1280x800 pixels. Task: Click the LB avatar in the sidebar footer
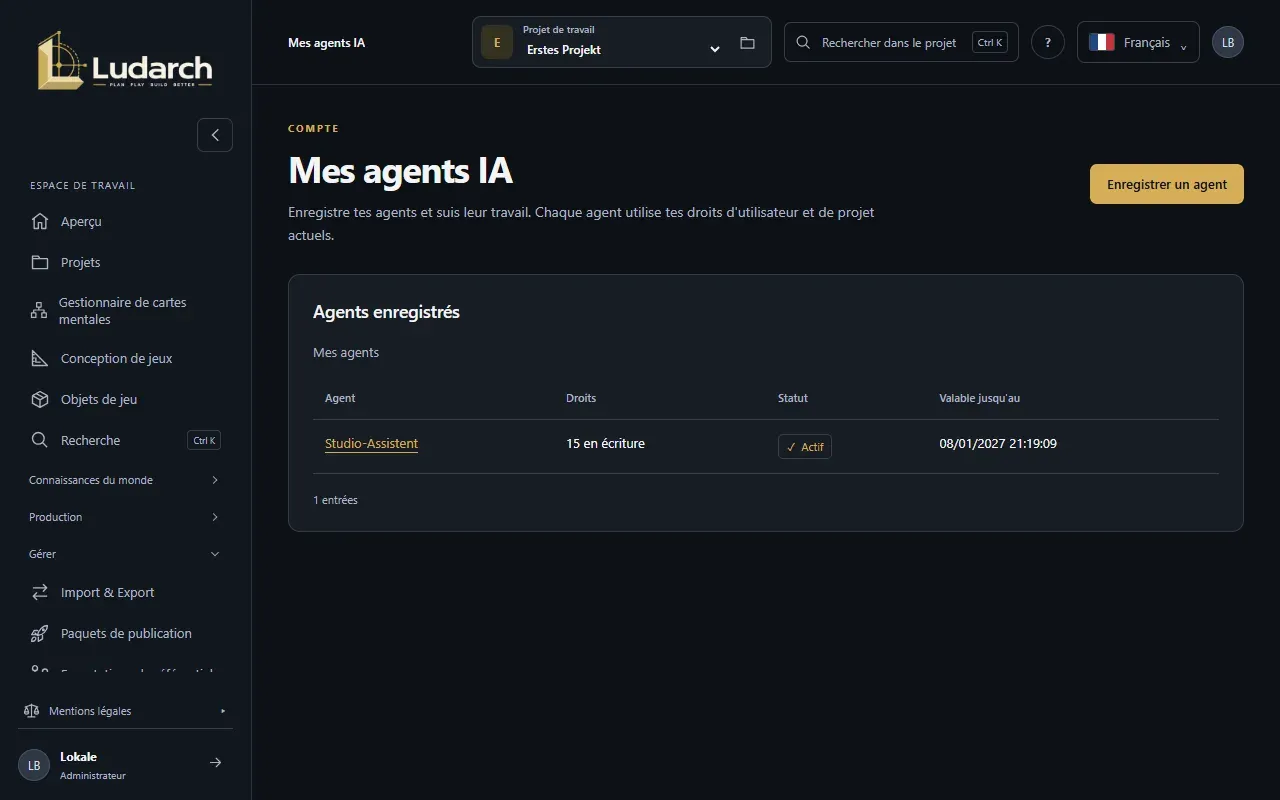tap(34, 765)
